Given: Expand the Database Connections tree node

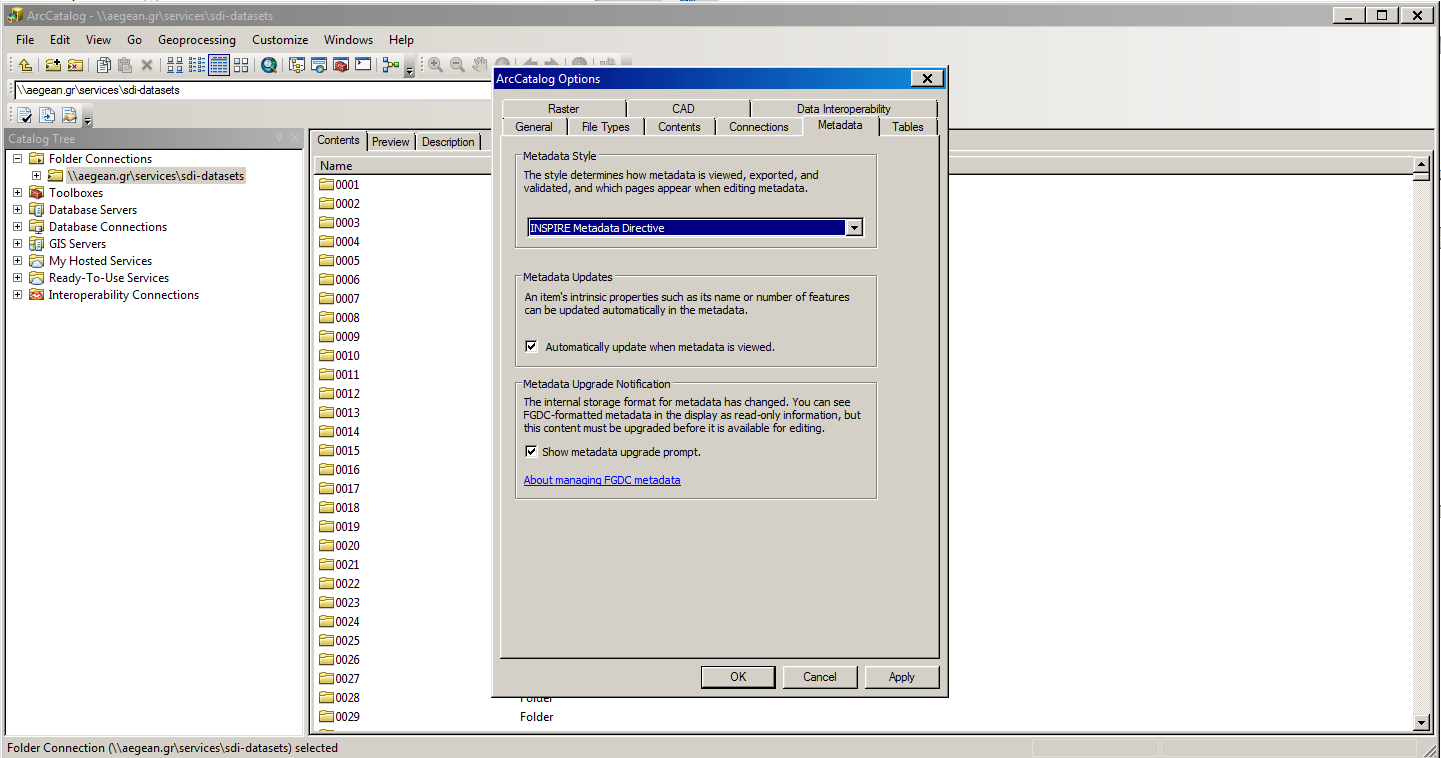Looking at the screenshot, I should (x=17, y=227).
